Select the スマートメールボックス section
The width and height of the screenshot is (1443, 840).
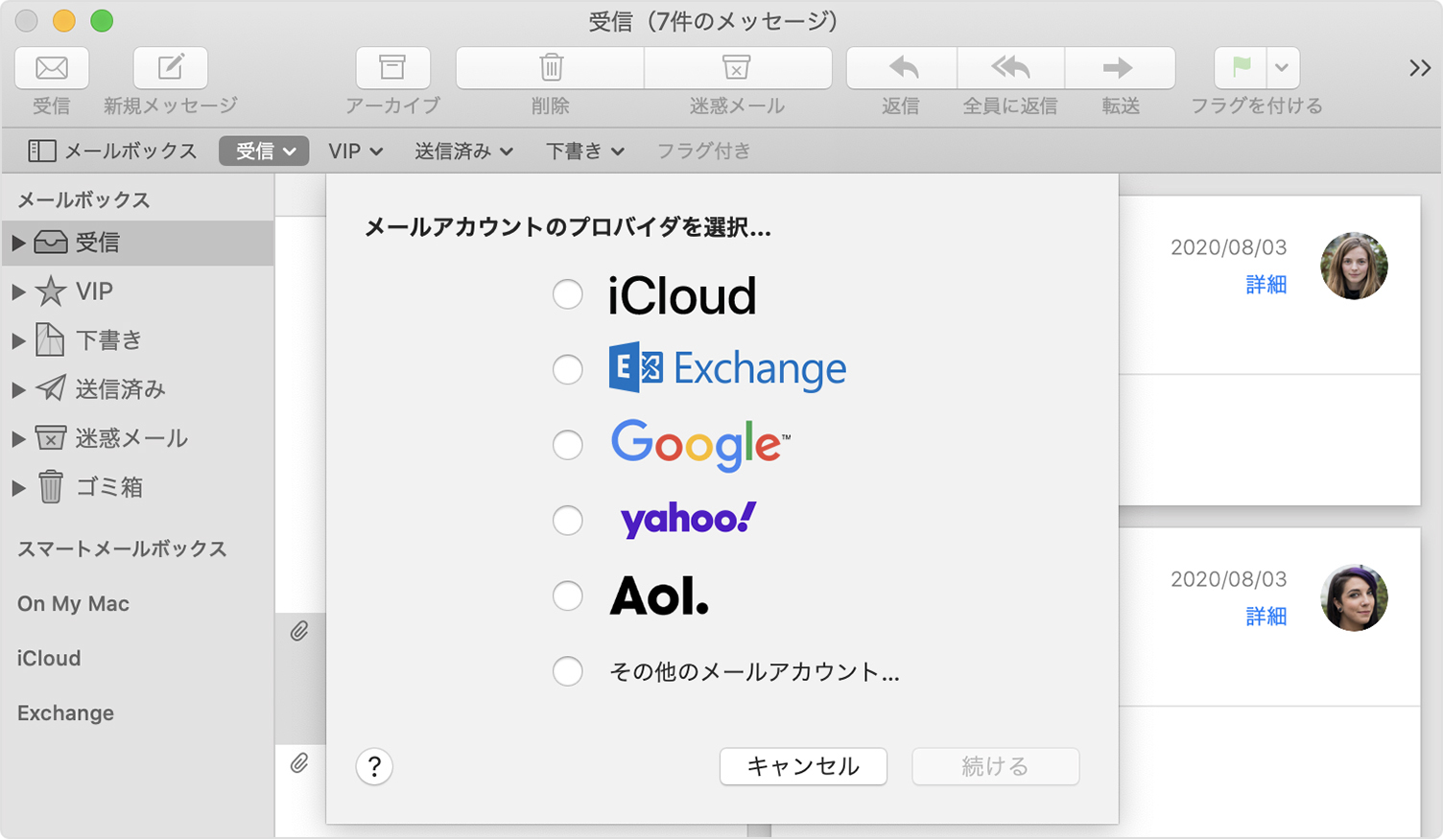122,548
